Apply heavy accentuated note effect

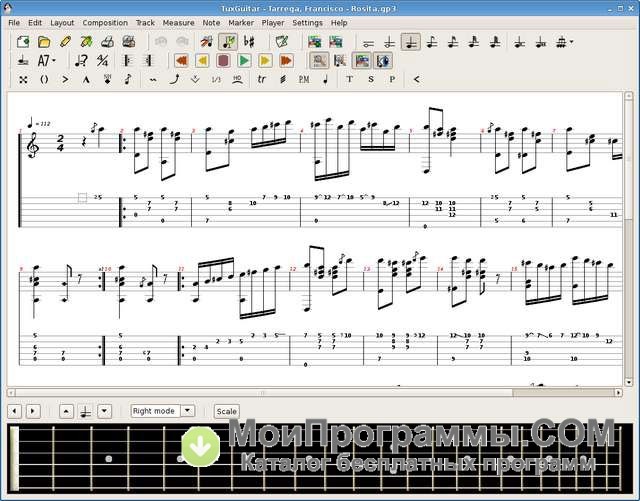pyautogui.click(x=86, y=80)
